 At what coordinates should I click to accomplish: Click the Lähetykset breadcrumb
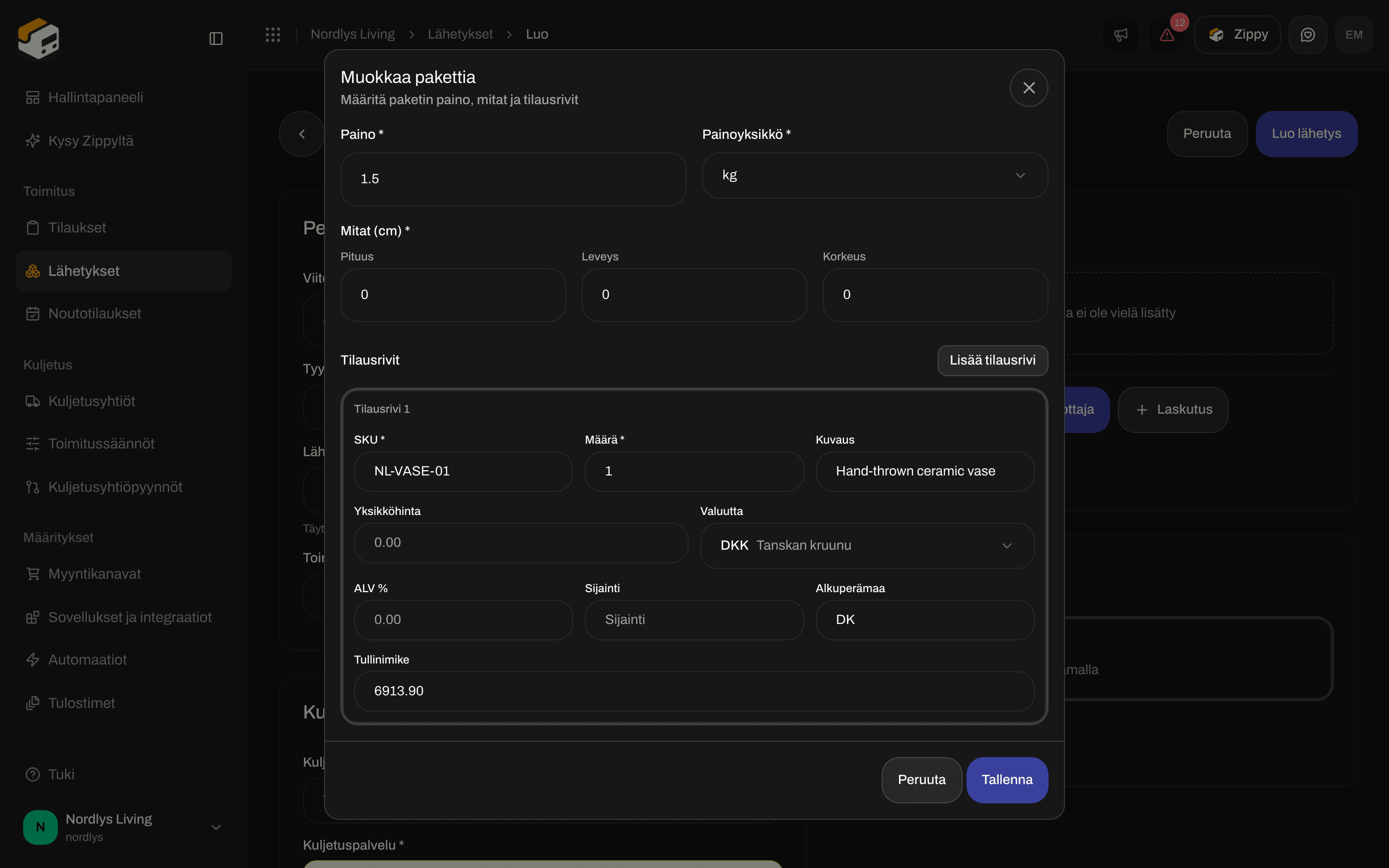(460, 34)
